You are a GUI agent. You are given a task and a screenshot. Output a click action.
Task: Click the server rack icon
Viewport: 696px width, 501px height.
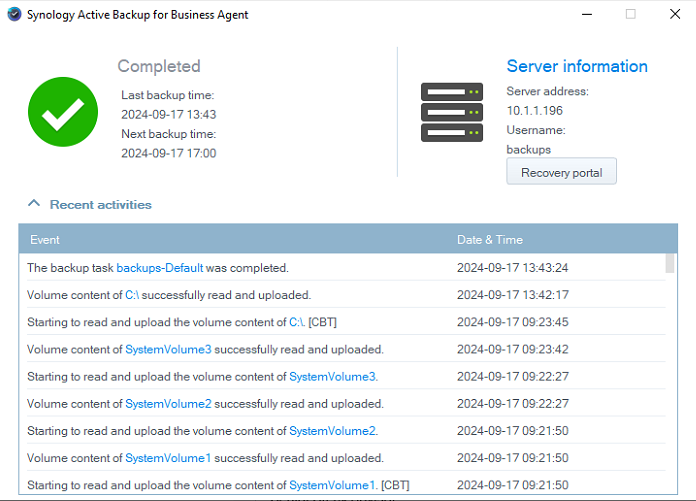click(x=452, y=111)
